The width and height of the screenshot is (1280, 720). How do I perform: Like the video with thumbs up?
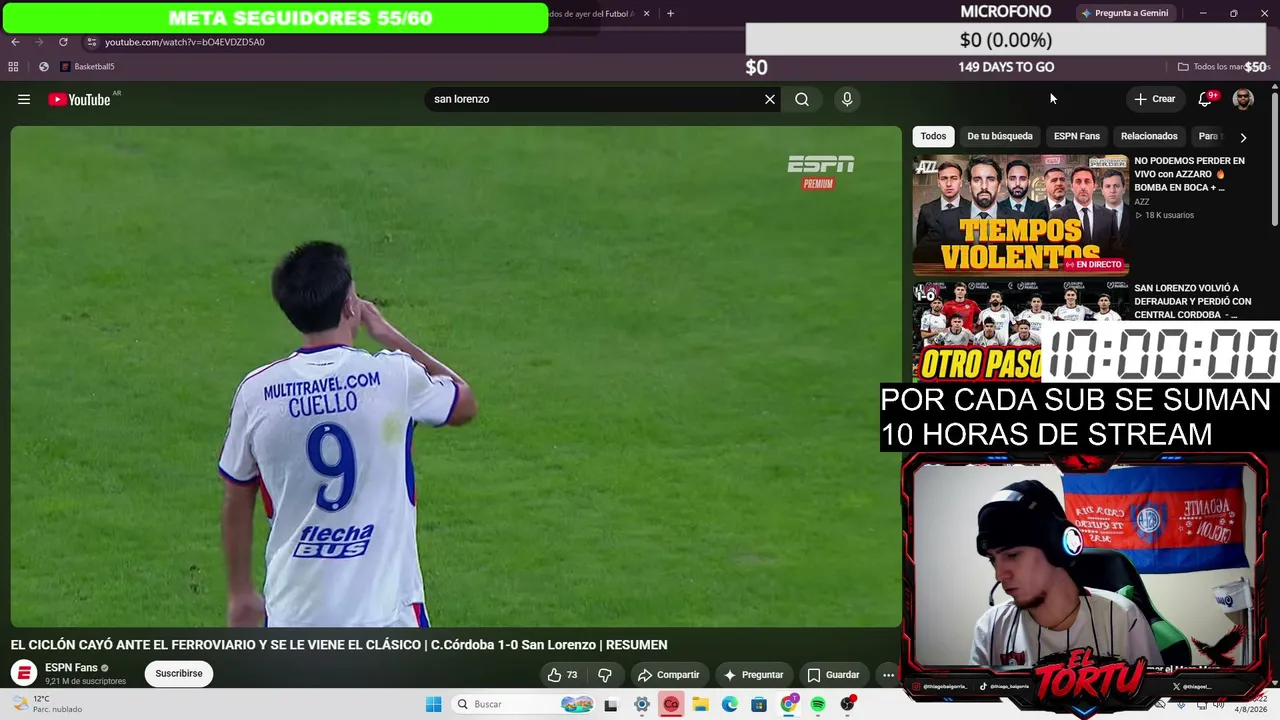click(x=563, y=675)
